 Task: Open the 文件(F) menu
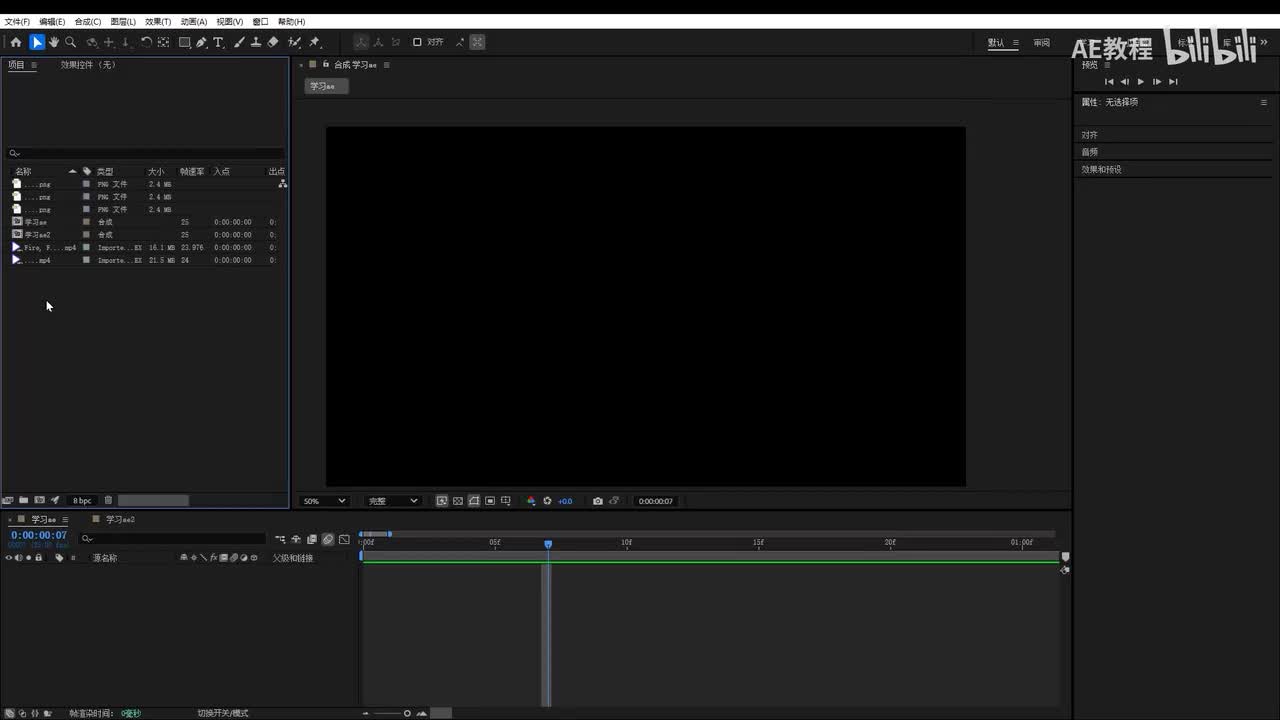click(x=17, y=21)
